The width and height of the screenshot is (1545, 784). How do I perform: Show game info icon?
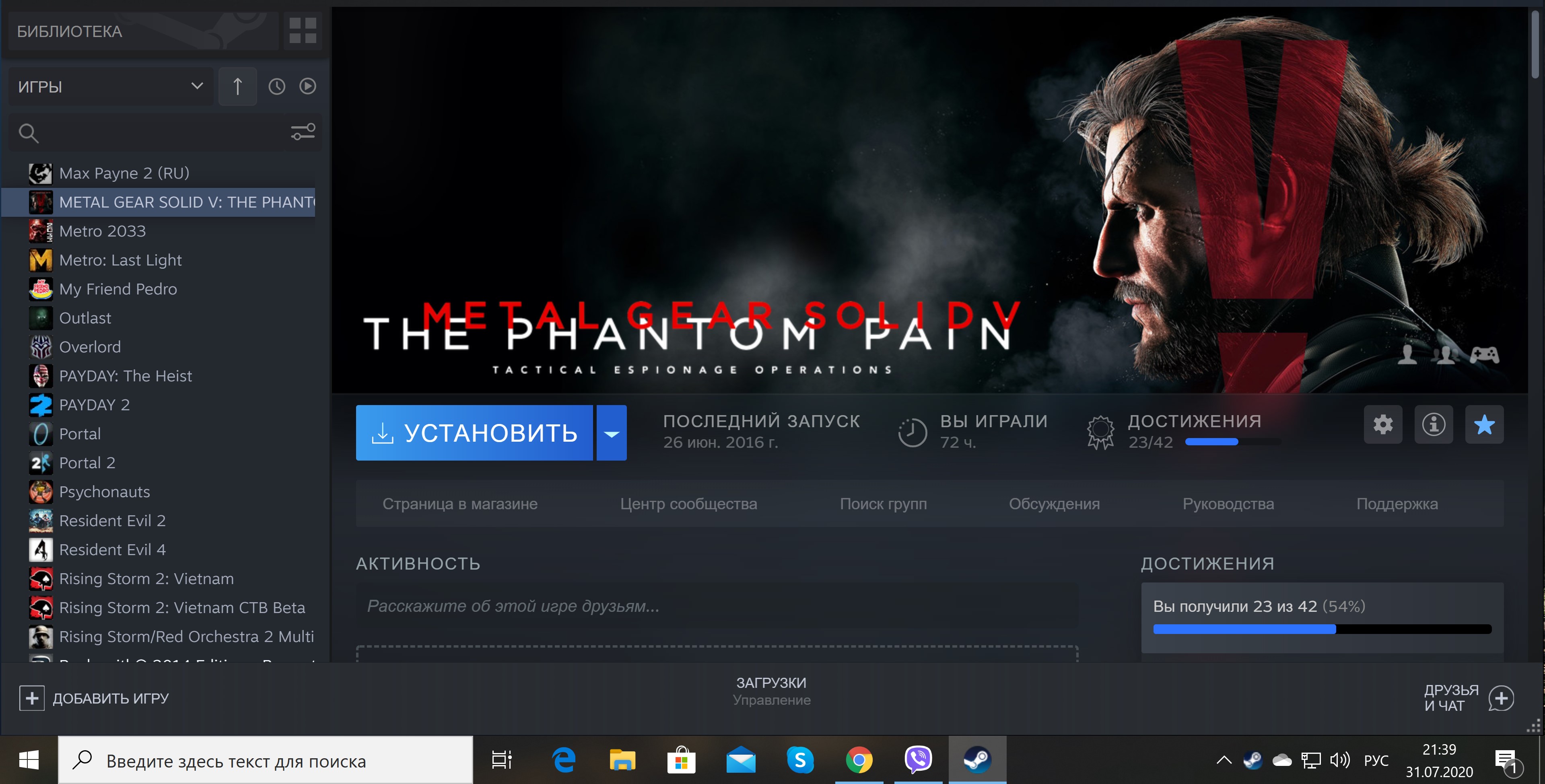(x=1434, y=425)
